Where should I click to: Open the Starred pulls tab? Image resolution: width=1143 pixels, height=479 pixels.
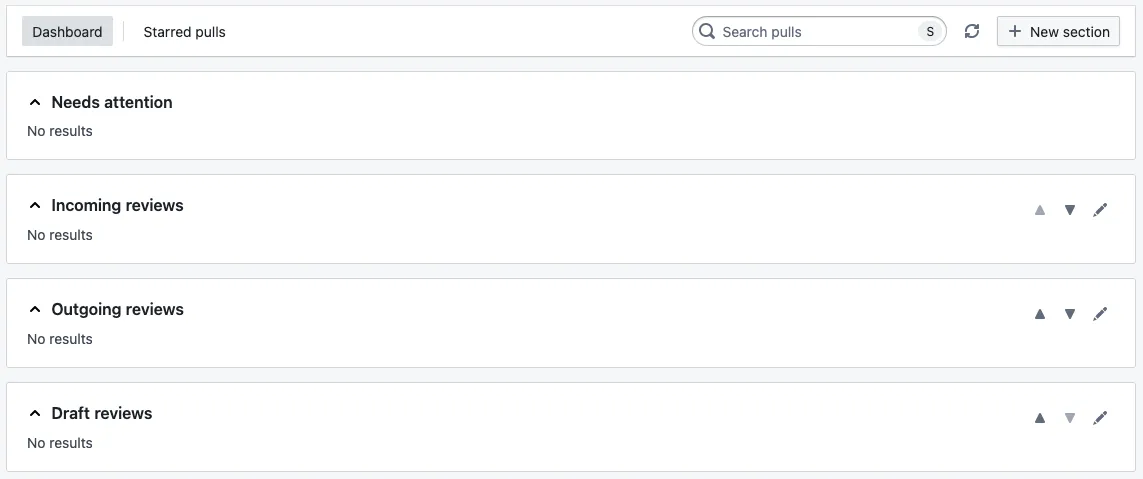[x=184, y=32]
